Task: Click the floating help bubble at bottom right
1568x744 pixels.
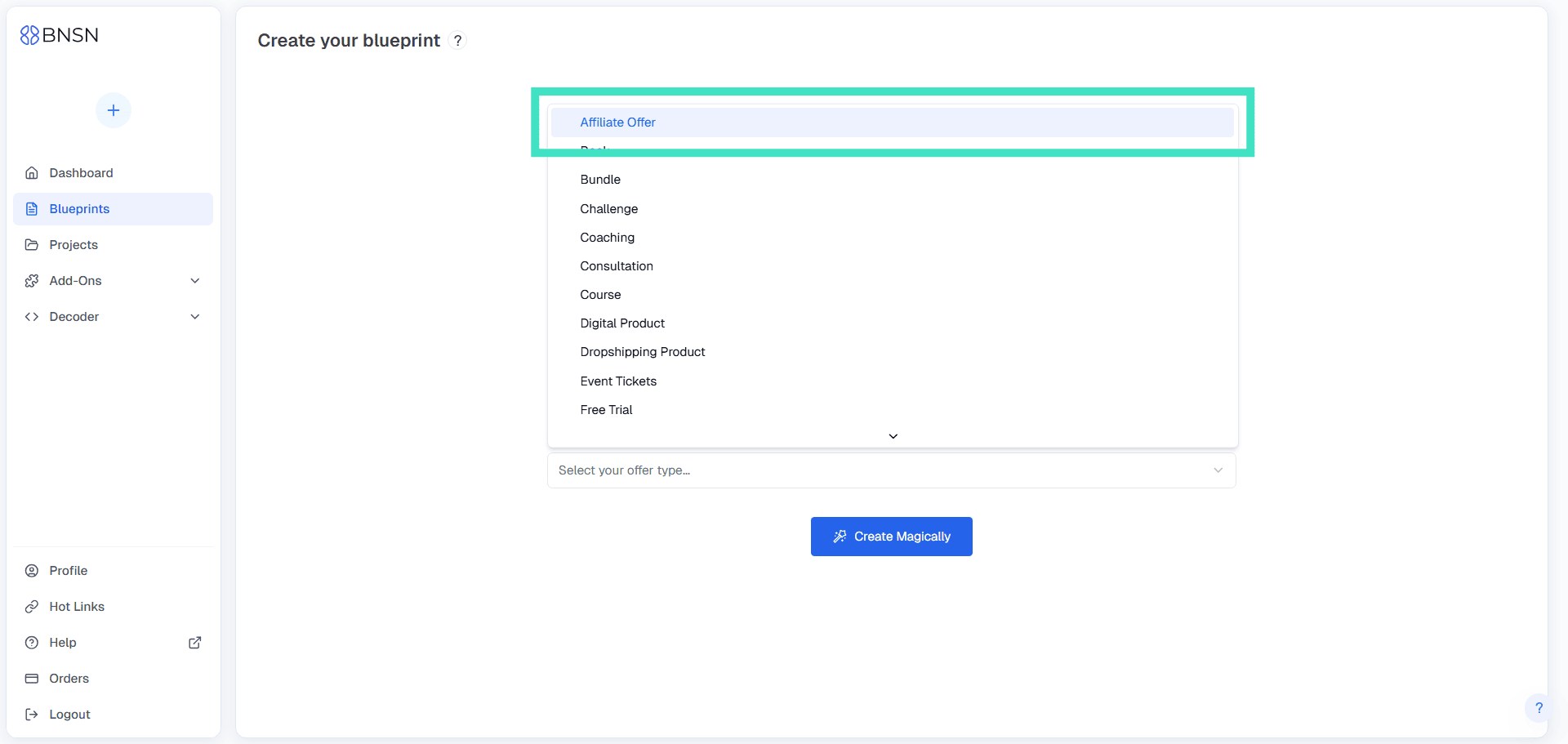Action: [x=1538, y=708]
